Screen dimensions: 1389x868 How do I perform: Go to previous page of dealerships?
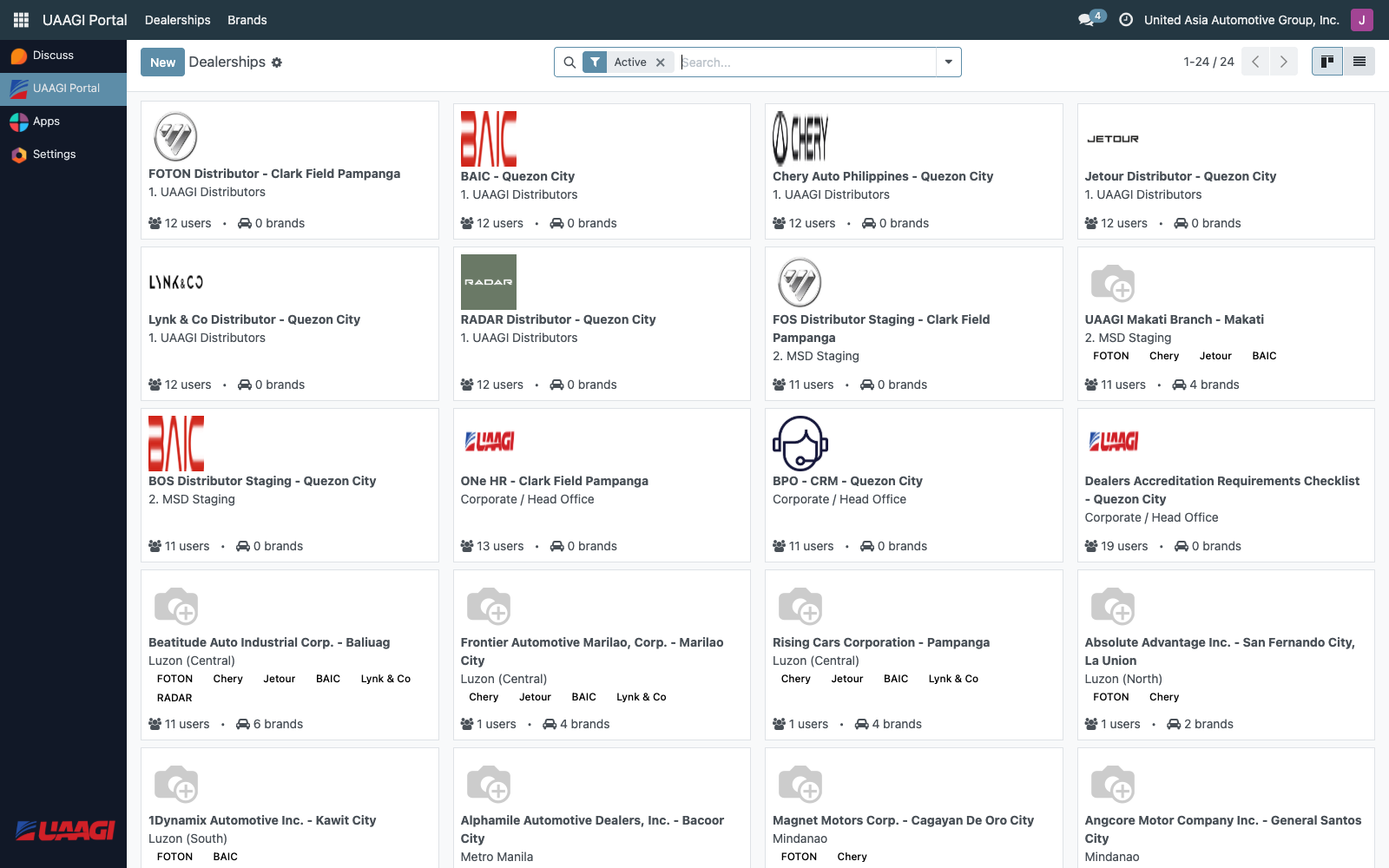click(x=1254, y=62)
